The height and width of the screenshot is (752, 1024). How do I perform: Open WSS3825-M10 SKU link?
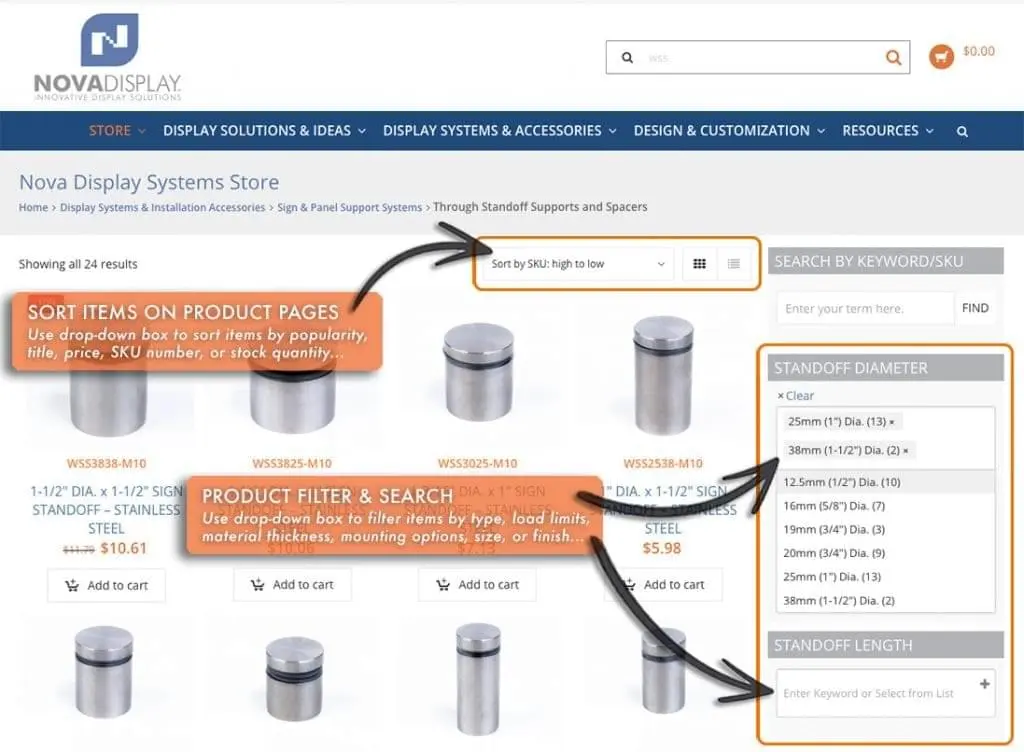pos(292,463)
